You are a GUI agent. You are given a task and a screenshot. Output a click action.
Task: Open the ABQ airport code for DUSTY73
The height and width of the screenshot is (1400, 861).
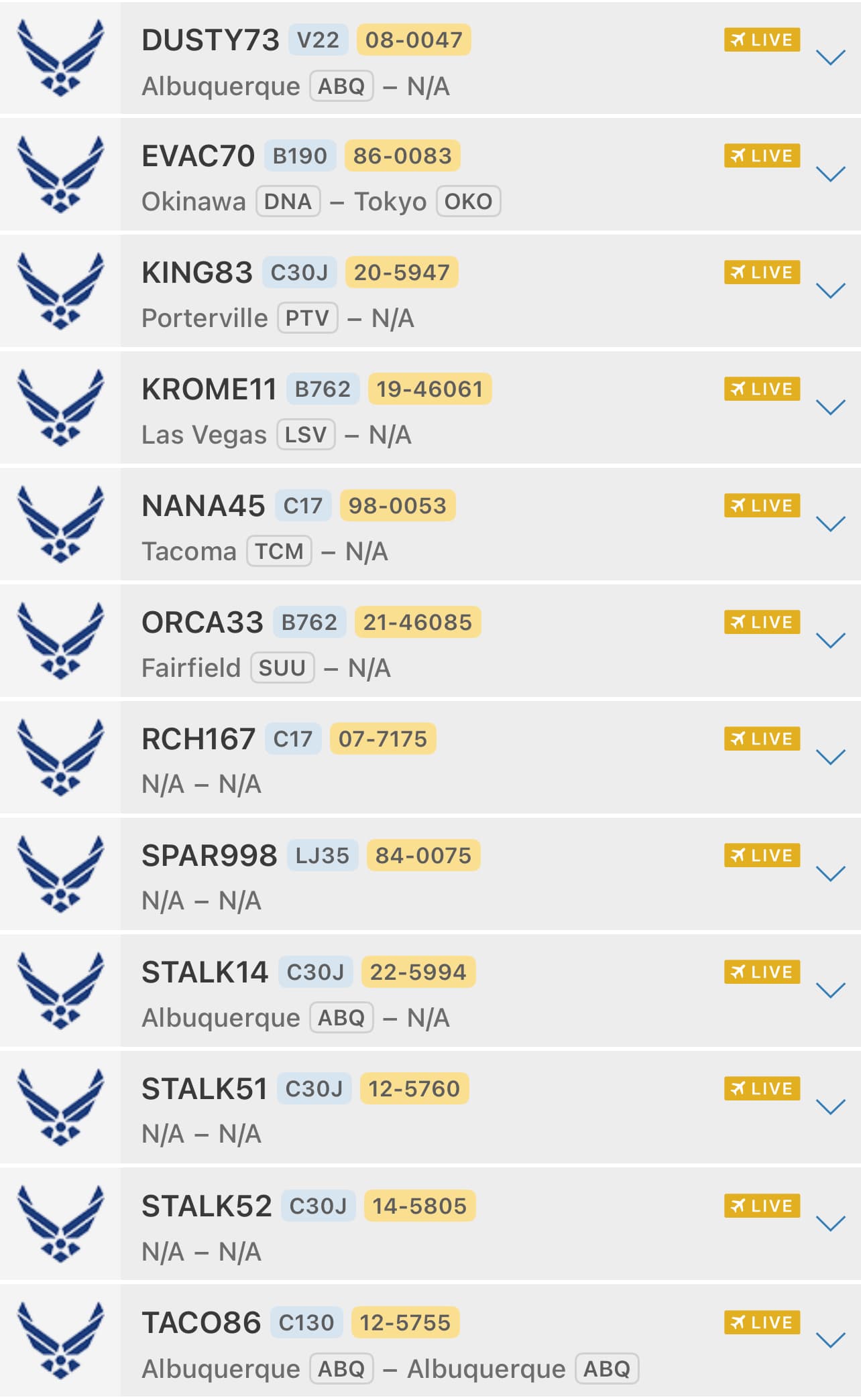[x=341, y=86]
